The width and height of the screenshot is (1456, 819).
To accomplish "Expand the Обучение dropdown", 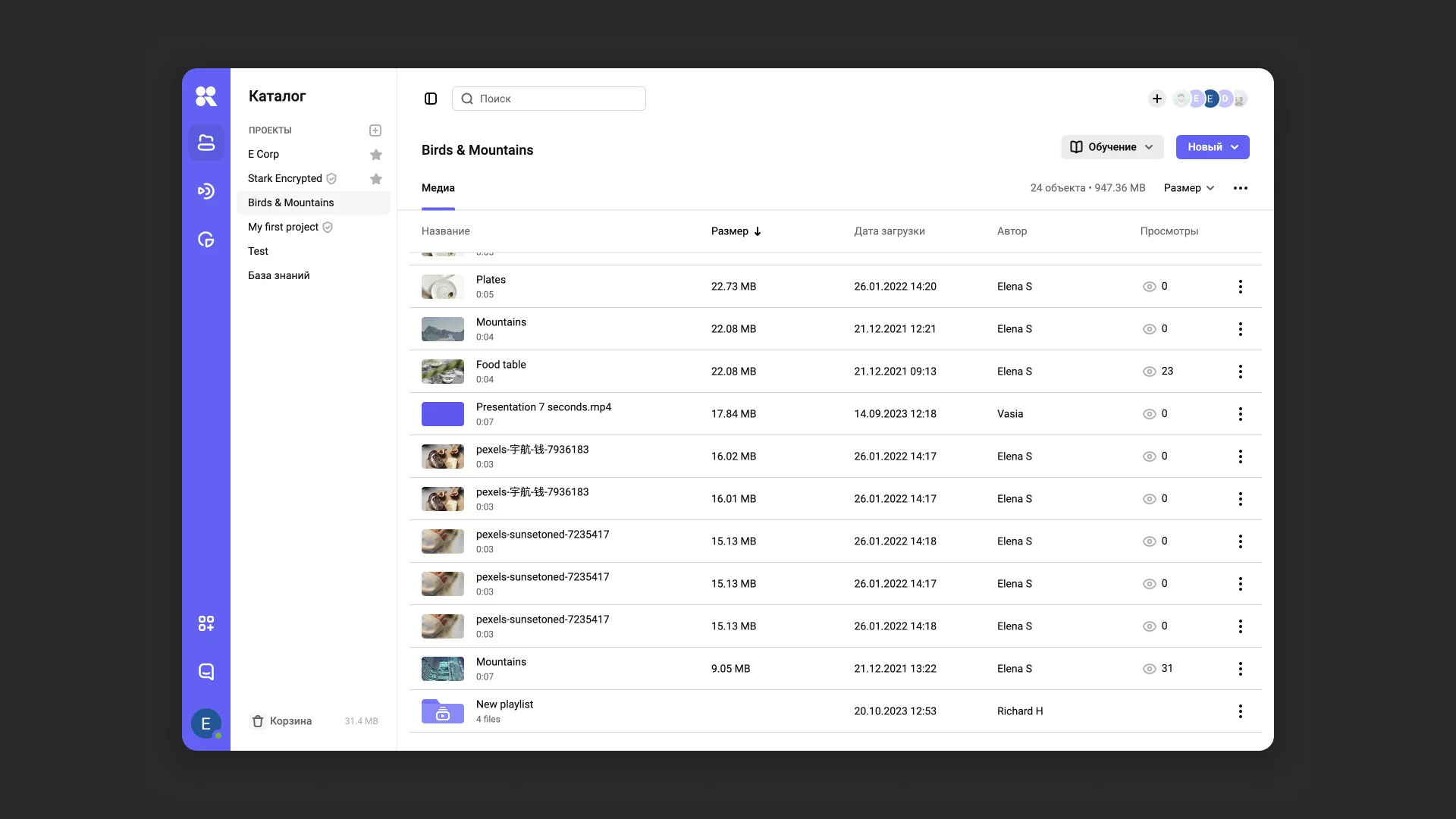I will [1112, 147].
